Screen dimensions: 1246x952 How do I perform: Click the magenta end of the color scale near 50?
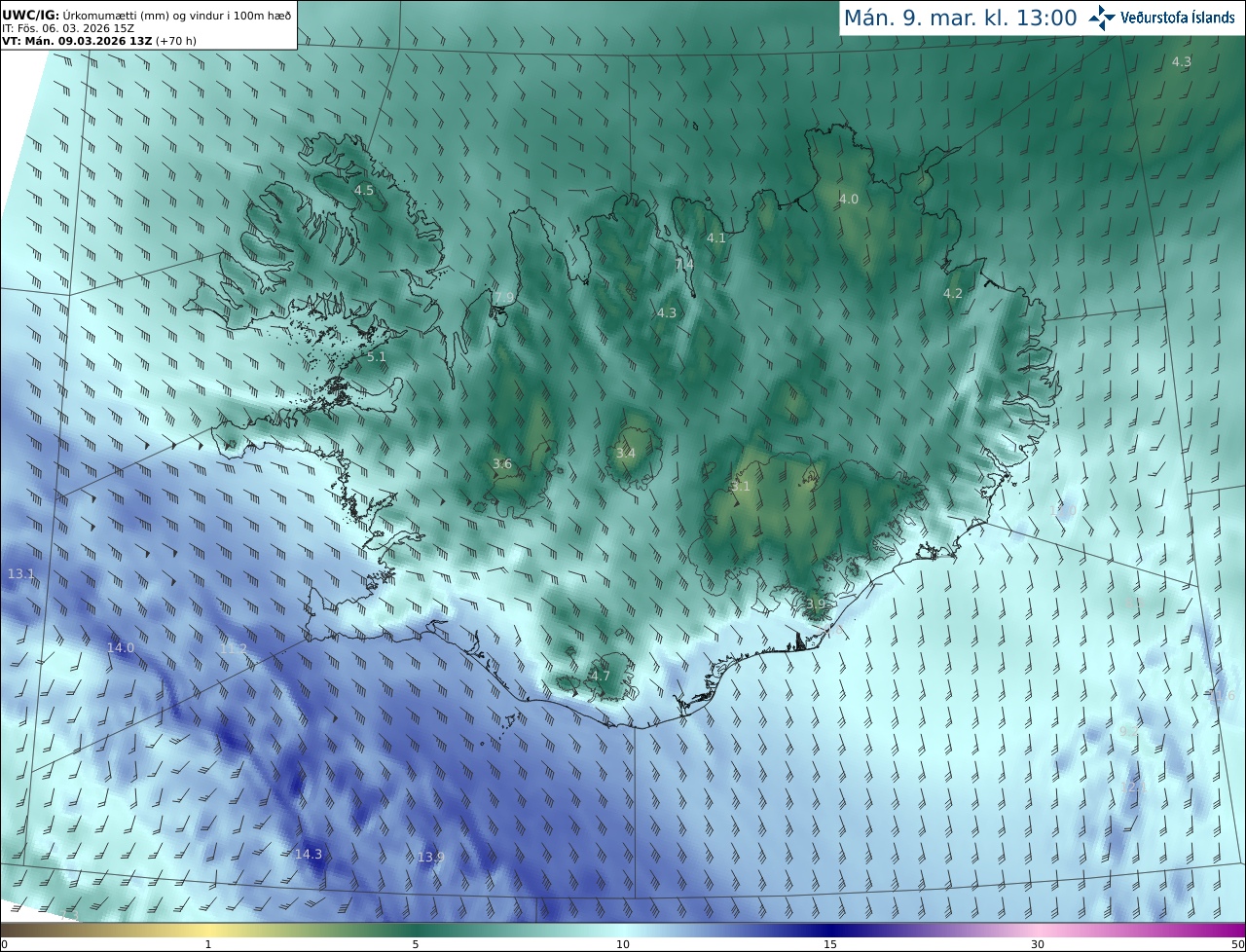coord(1231,931)
